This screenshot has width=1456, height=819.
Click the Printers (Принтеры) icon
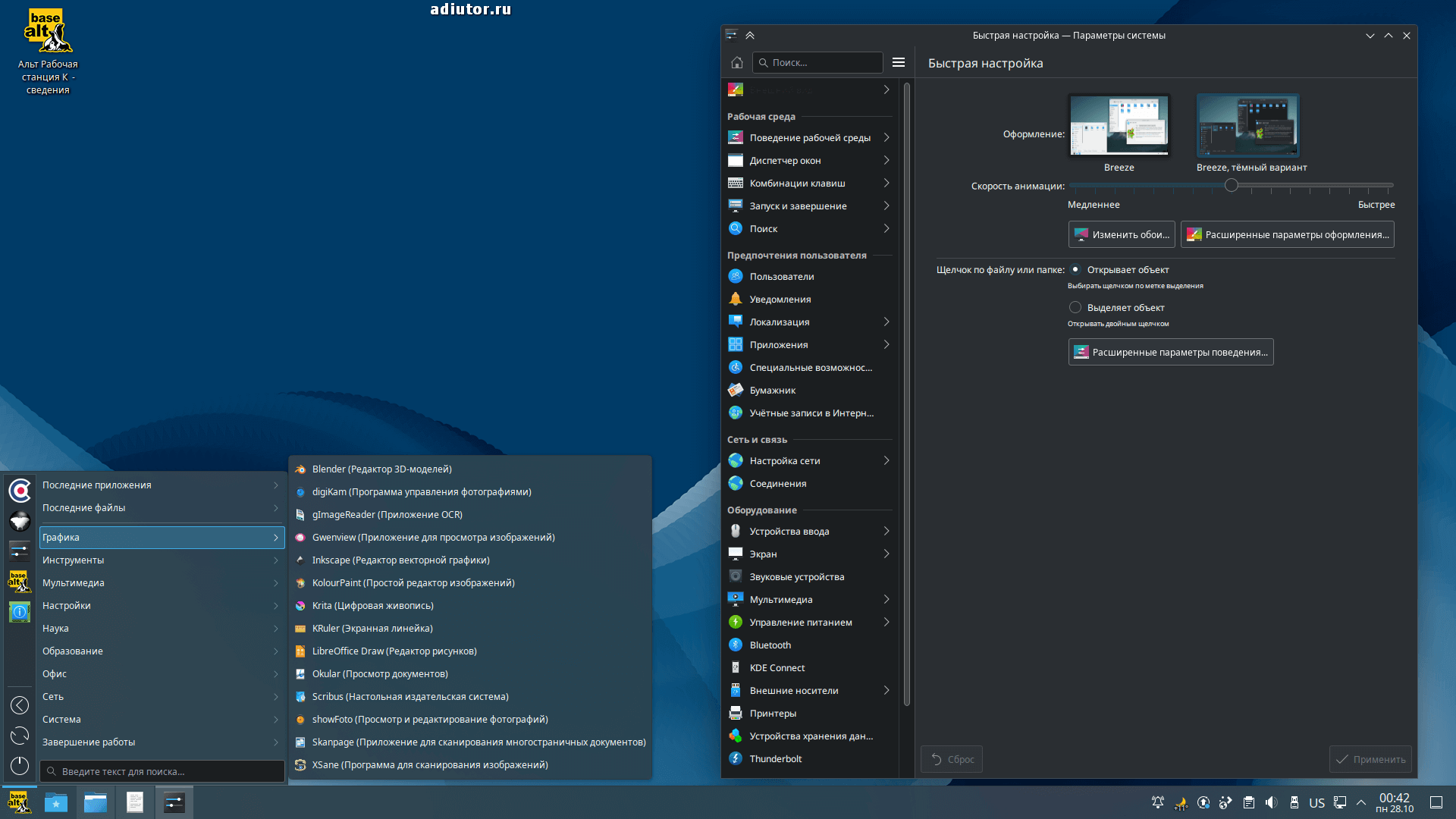736,714
